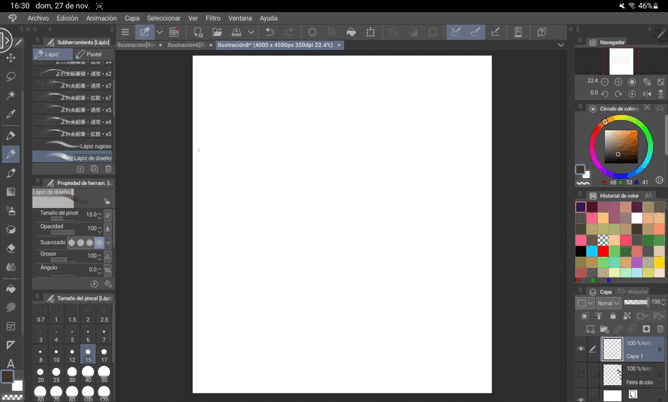The height and width of the screenshot is (402, 668).
Task: Click the trash icon below brush list
Action: (108, 169)
